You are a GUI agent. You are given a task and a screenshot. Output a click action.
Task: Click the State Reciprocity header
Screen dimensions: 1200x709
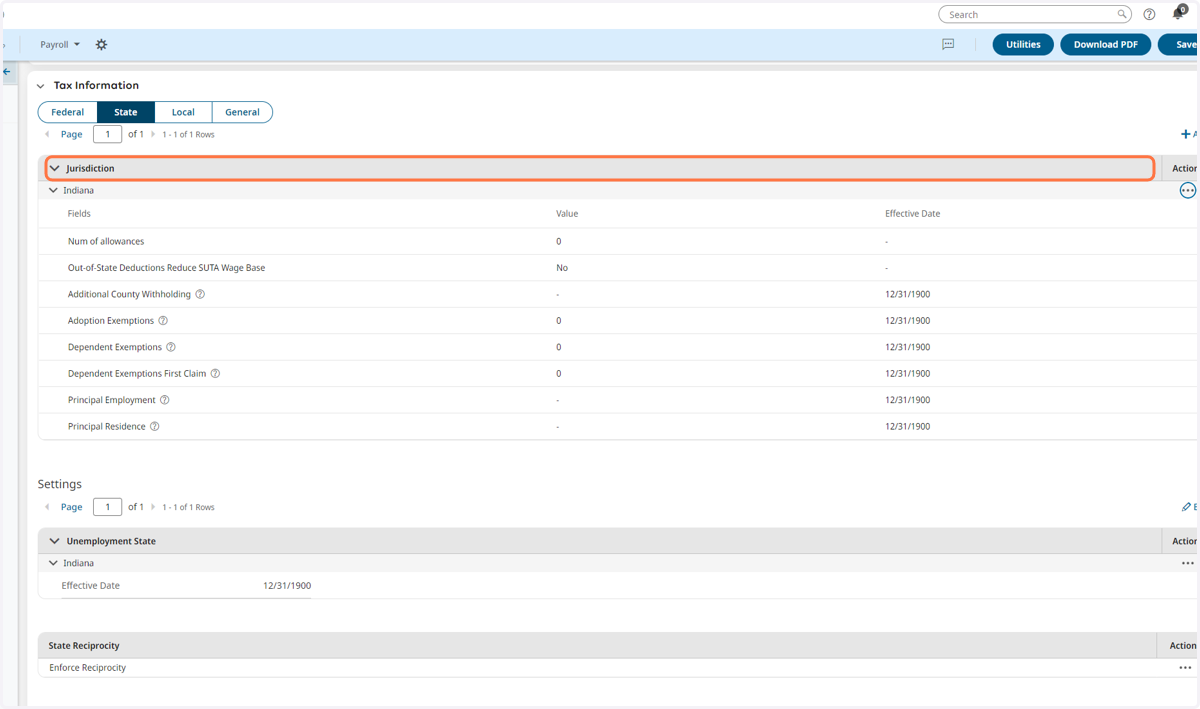(84, 646)
